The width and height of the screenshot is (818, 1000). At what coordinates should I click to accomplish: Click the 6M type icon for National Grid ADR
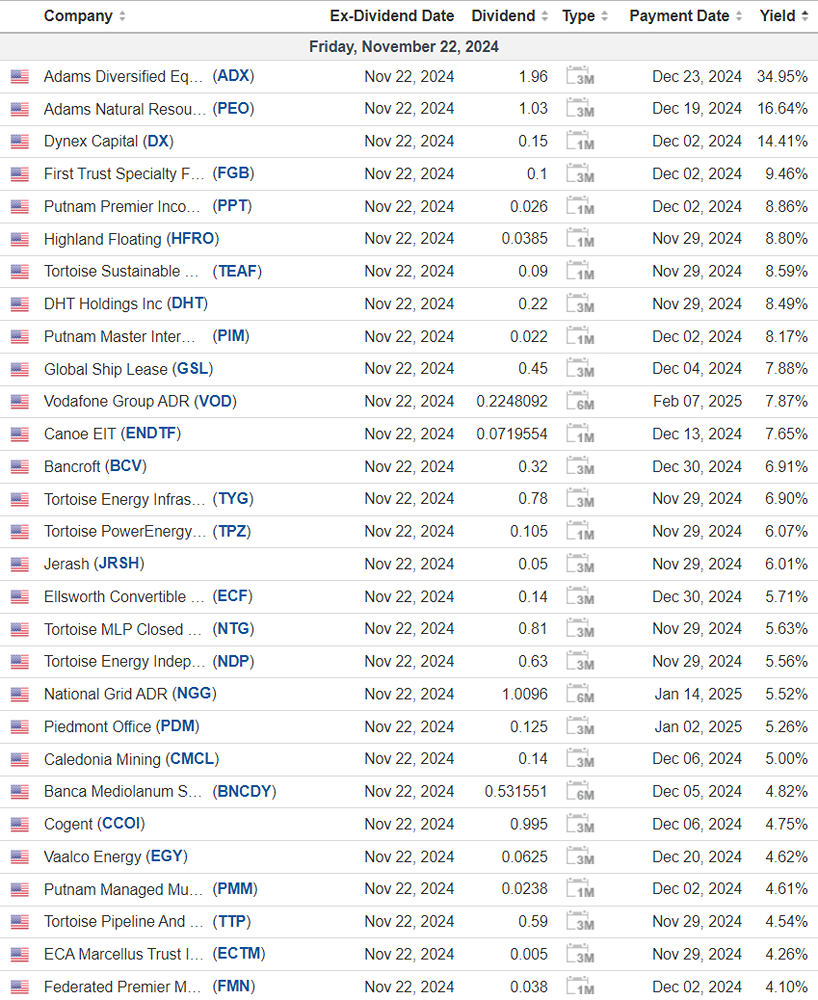click(x=580, y=694)
